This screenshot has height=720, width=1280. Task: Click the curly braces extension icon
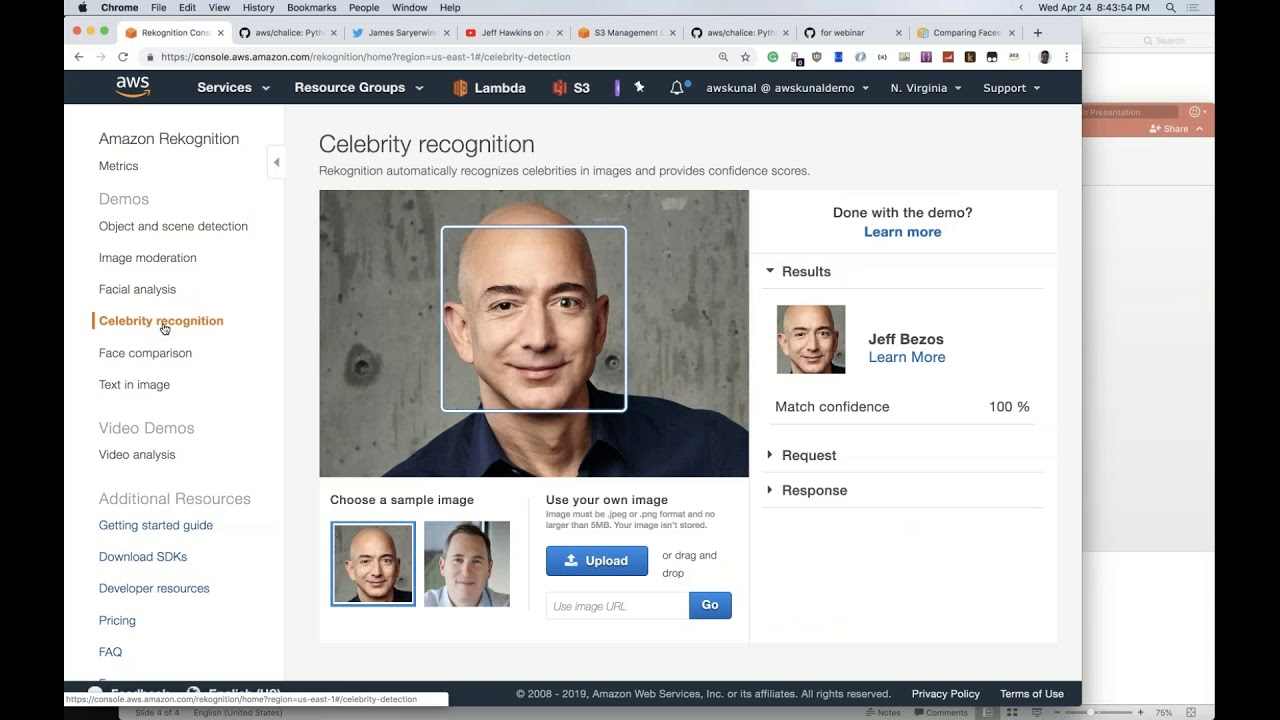pos(882,57)
